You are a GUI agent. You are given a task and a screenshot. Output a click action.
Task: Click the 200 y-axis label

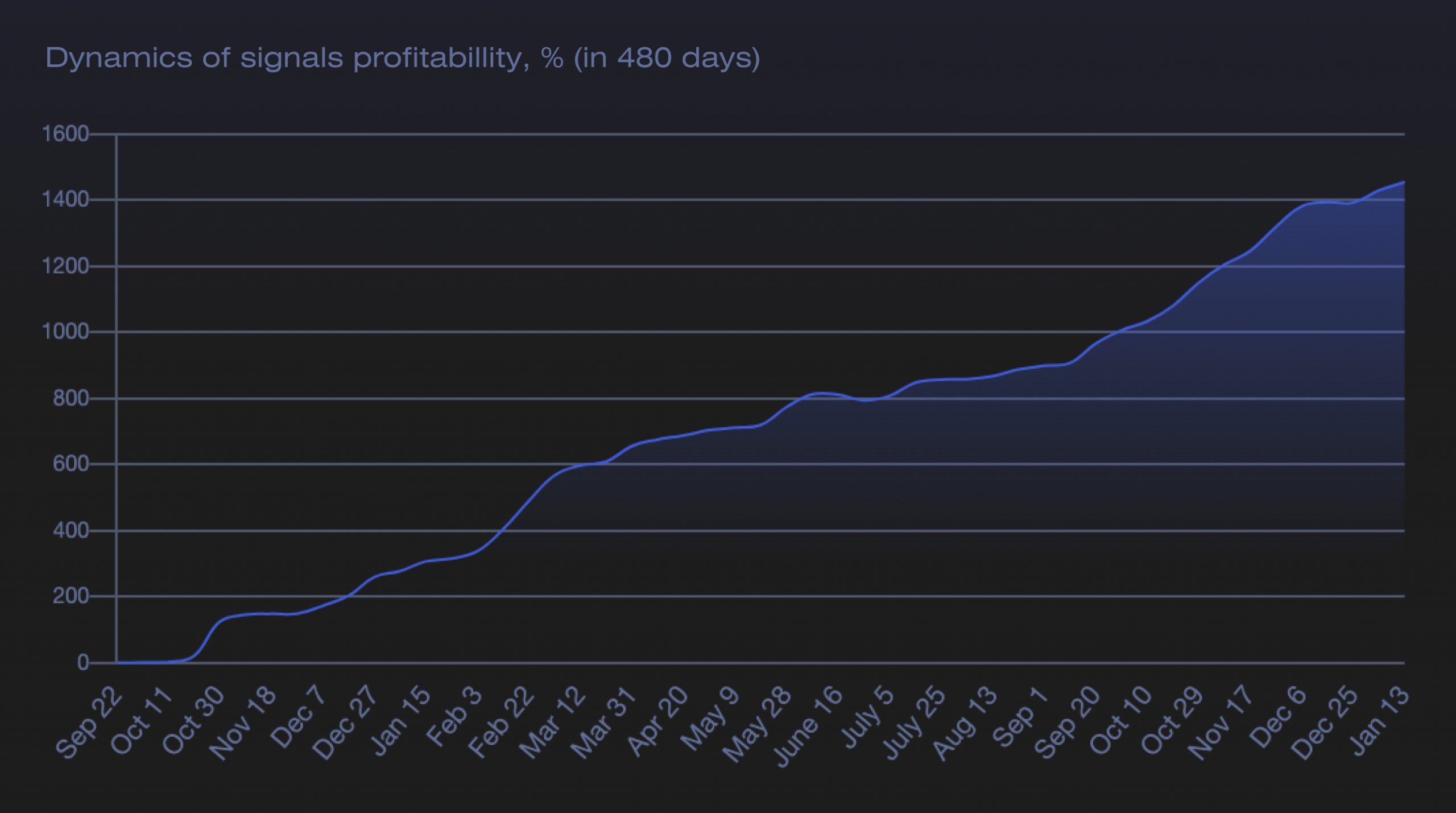71,596
